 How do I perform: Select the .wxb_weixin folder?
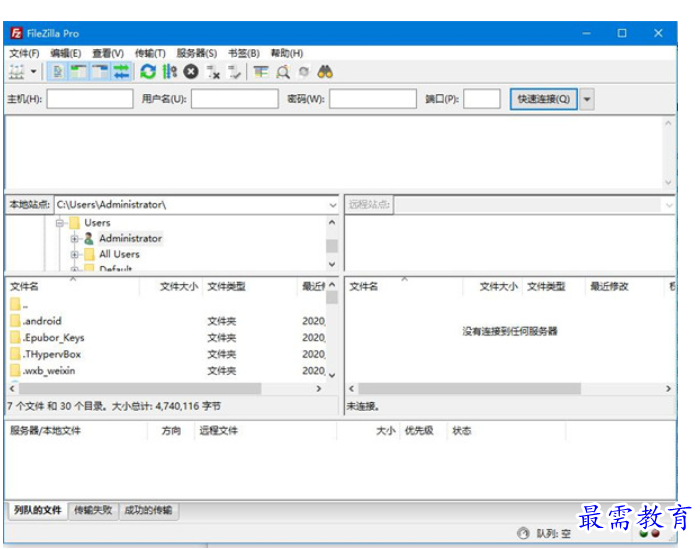[42, 371]
